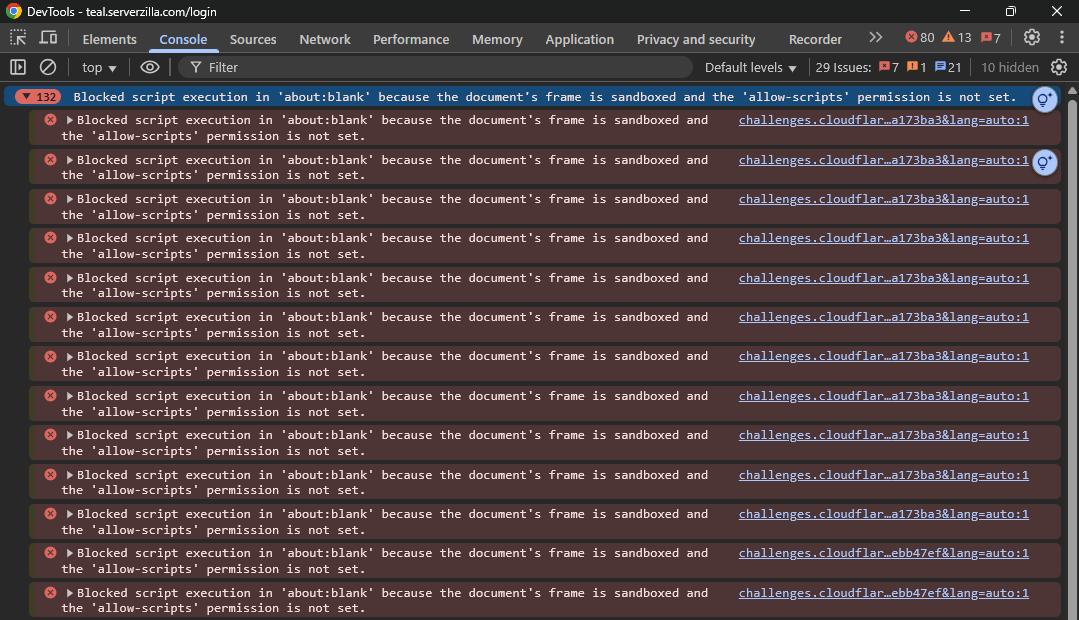Toggle the device toolbar icon
Image resolution: width=1079 pixels, height=620 pixels.
48,39
